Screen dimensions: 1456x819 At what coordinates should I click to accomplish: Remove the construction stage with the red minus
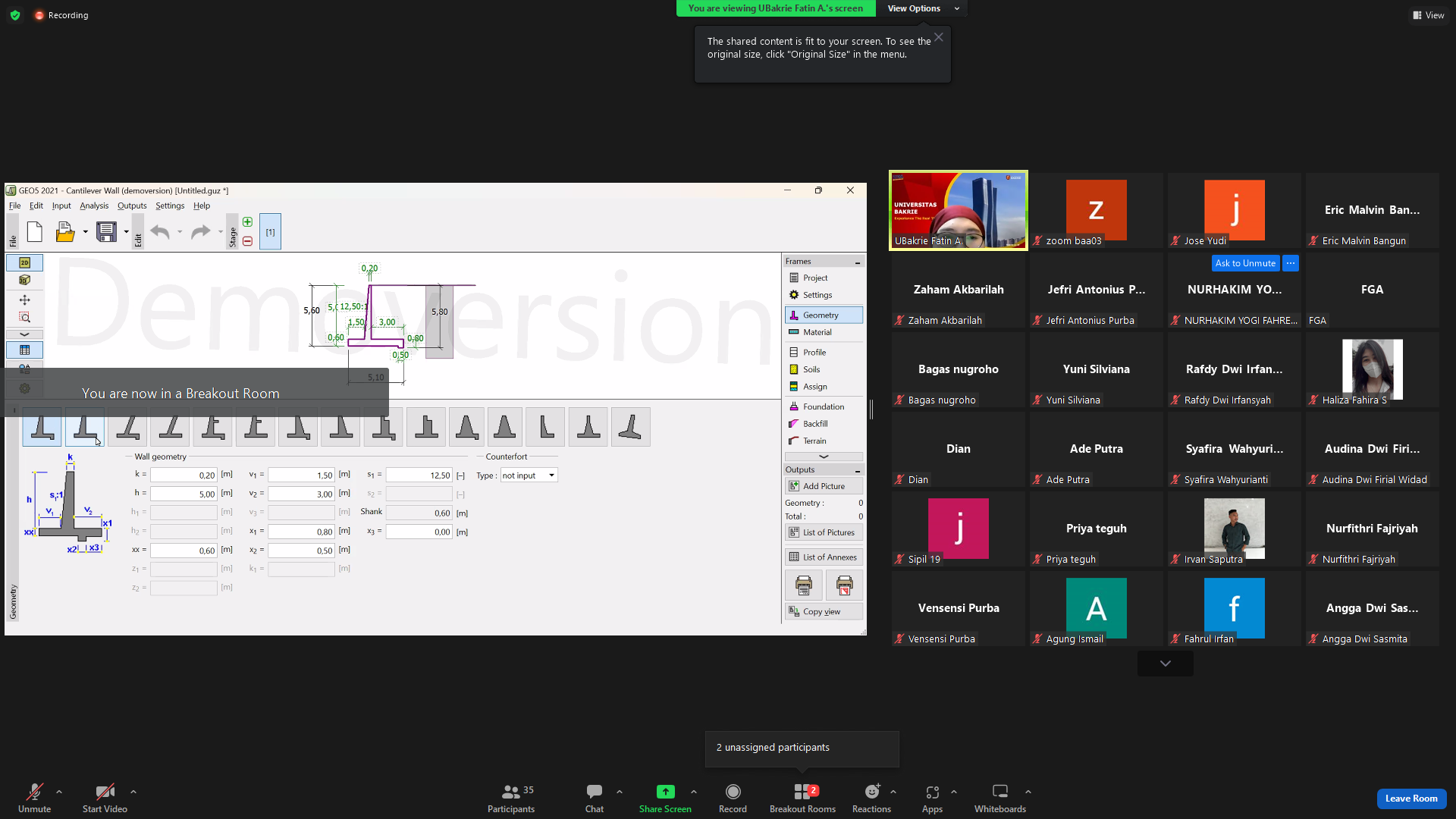[247, 241]
